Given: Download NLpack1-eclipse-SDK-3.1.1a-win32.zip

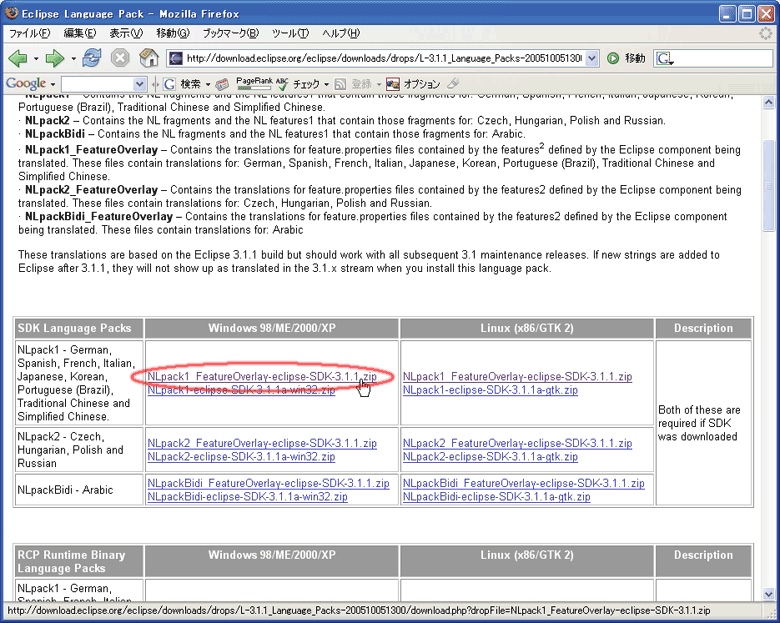Looking at the screenshot, I should point(241,390).
